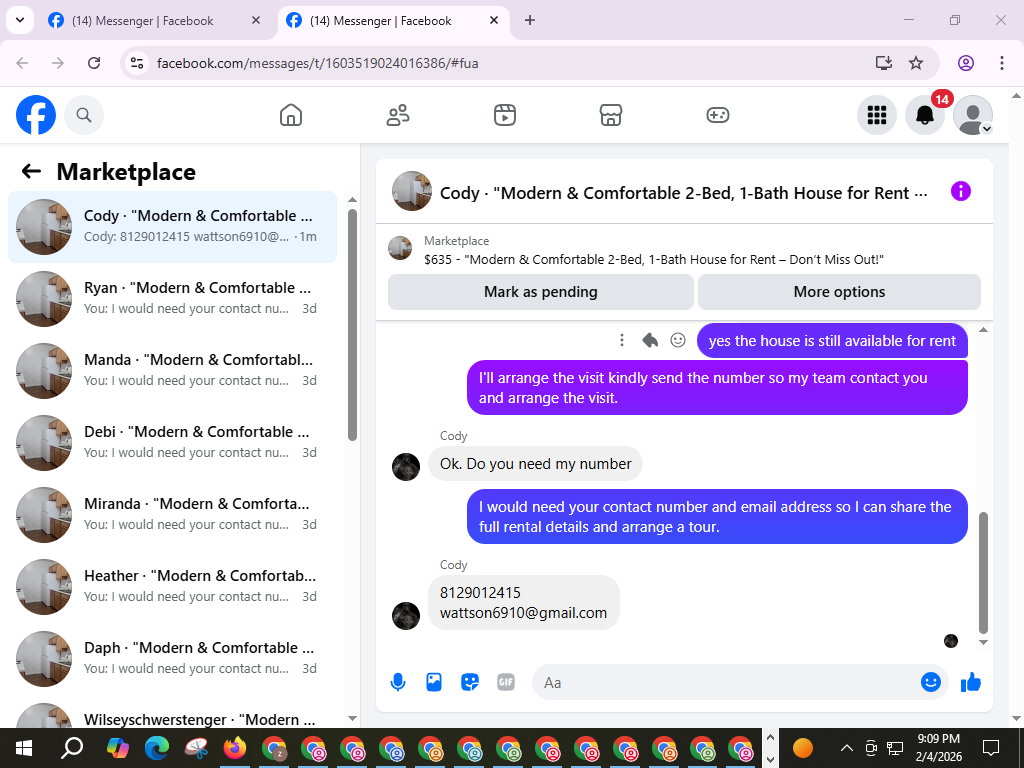Open the Cody conversation in the list

click(x=172, y=227)
